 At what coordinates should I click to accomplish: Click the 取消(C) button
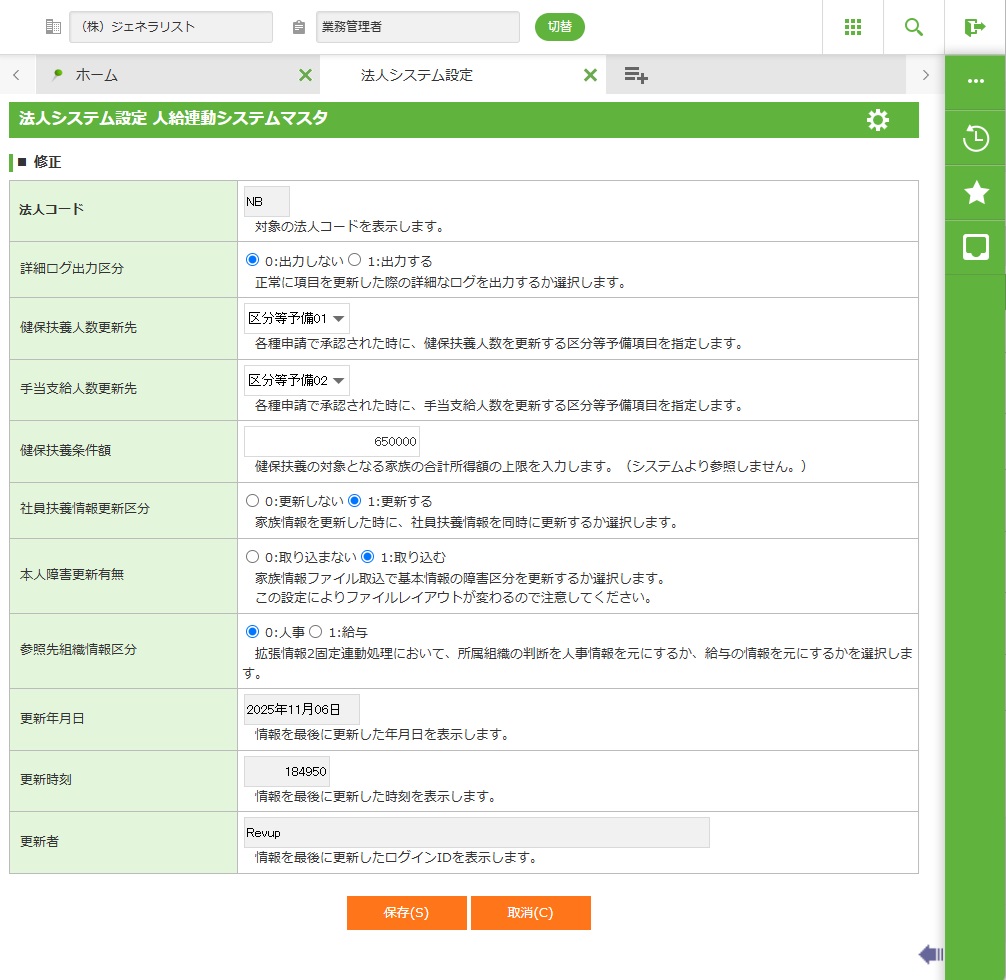[530, 913]
